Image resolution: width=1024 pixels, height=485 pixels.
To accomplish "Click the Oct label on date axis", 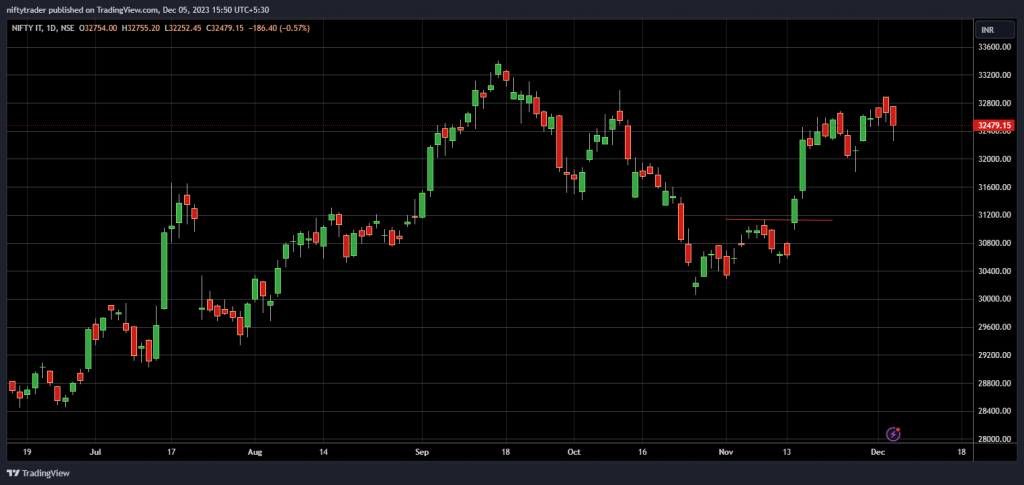I will coord(573,452).
